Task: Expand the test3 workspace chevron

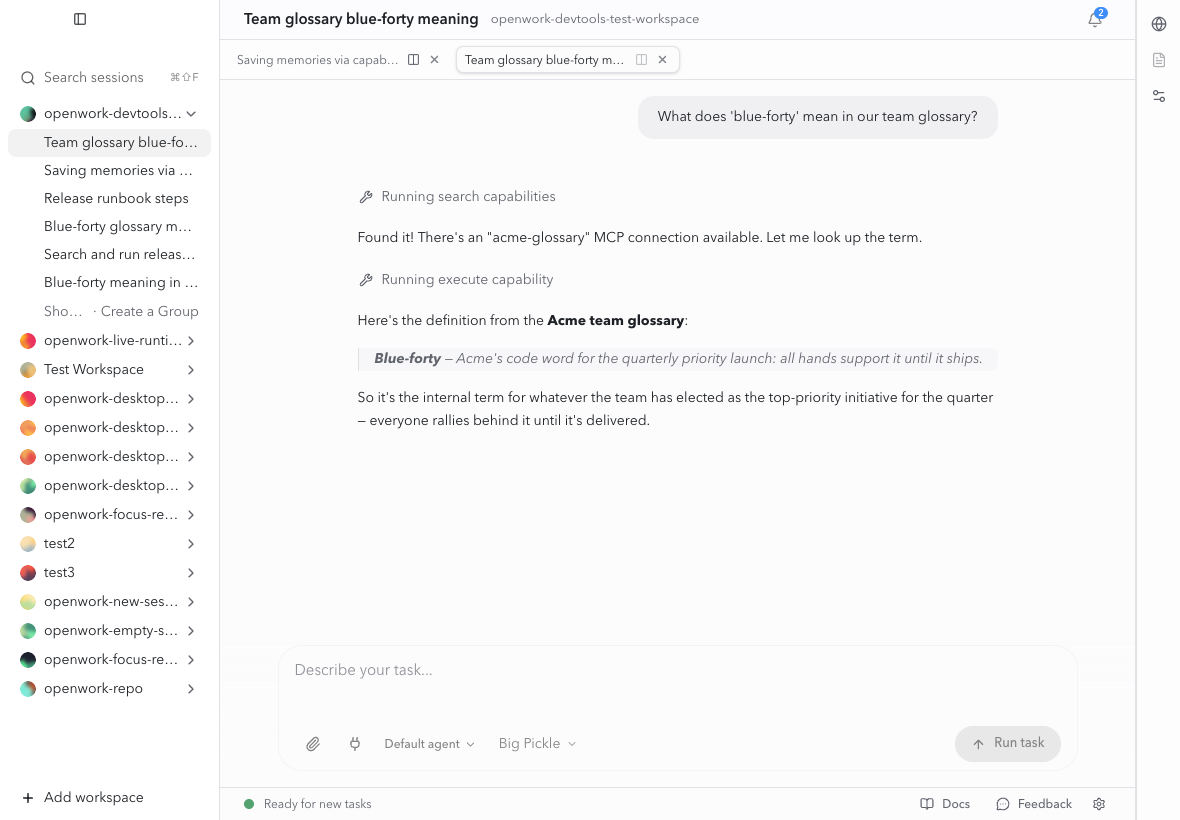Action: 191,573
